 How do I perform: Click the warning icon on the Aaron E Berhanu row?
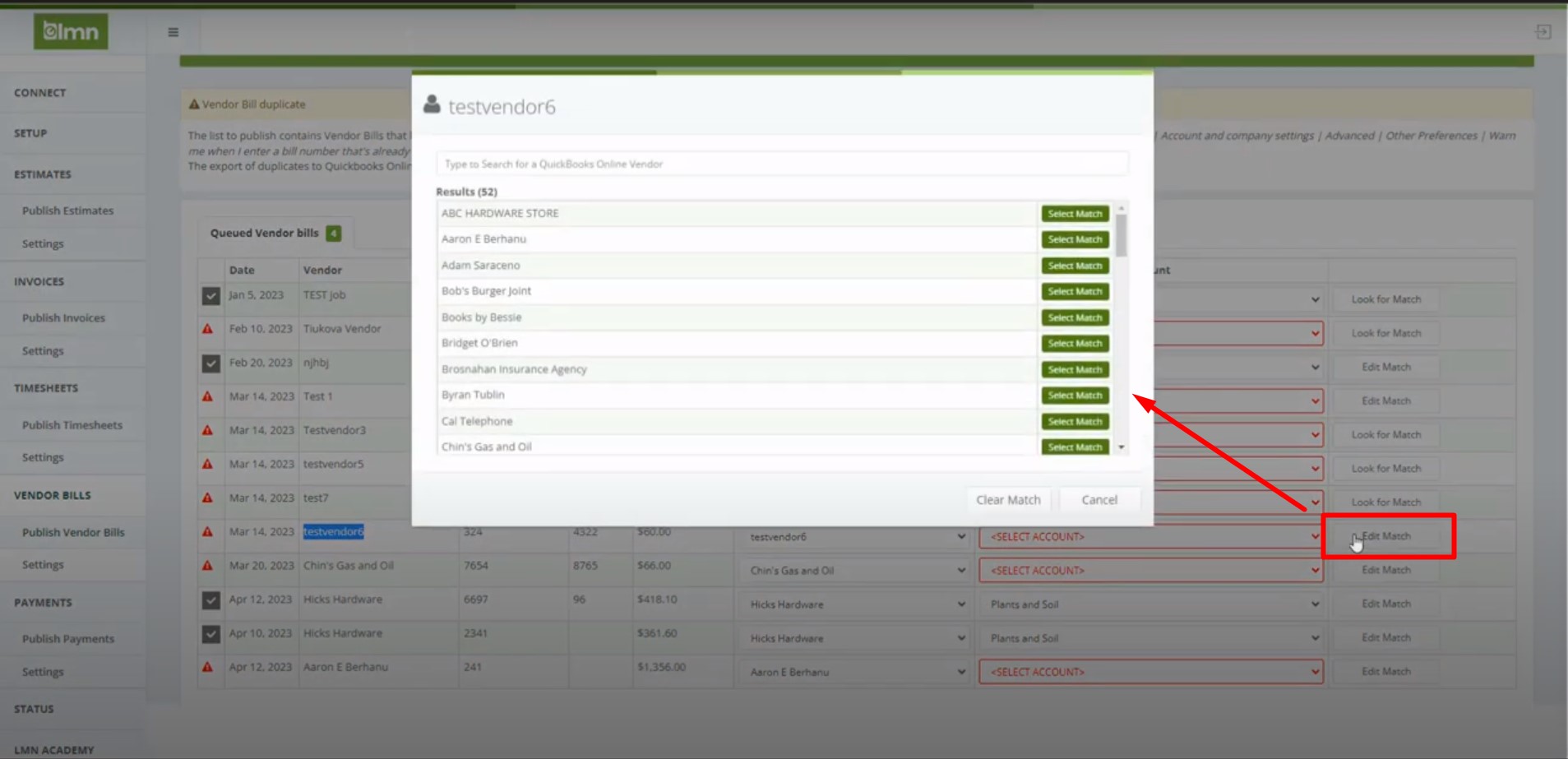pos(210,667)
